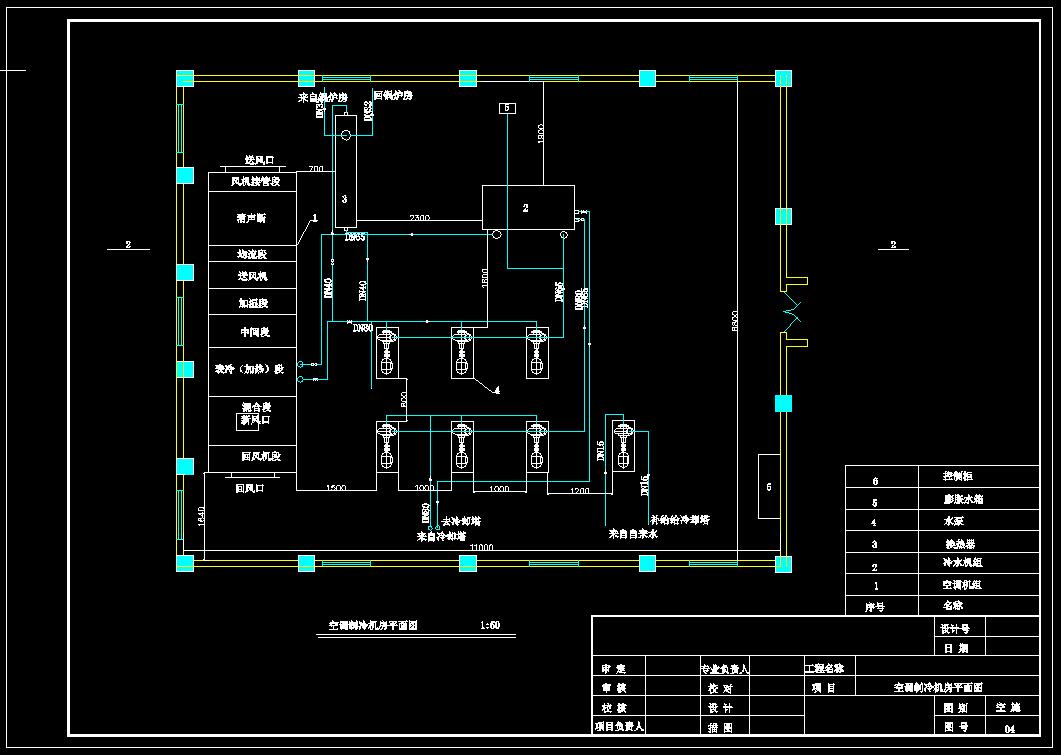Select the 消声断 section of air handler
Viewport: 1061px width, 755px height.
tap(252, 218)
